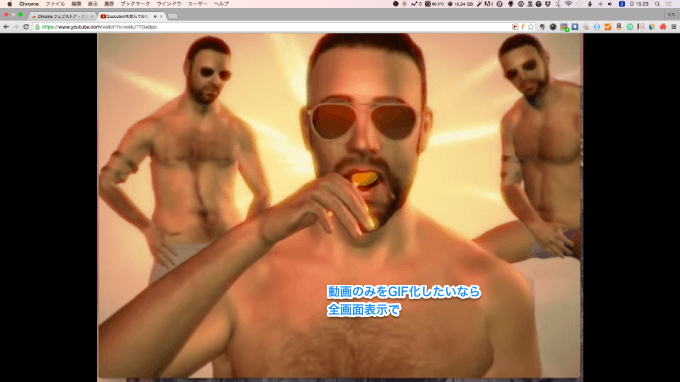680x382 pixels.
Task: Open the volume control in menu bar
Action: 610,4
